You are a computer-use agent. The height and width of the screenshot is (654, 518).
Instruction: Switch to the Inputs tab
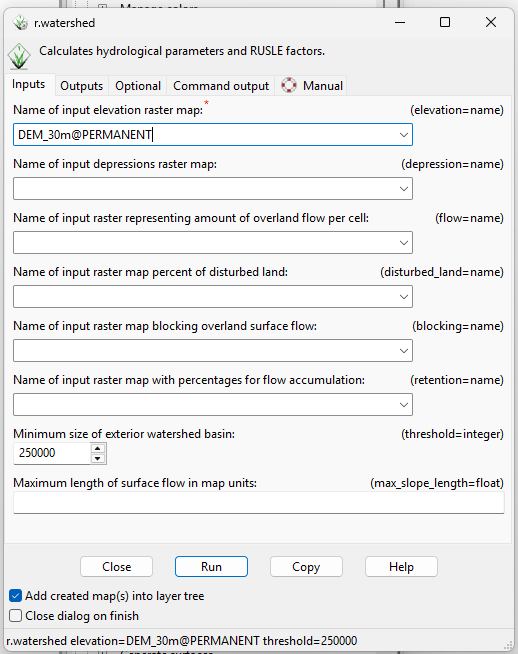(29, 84)
